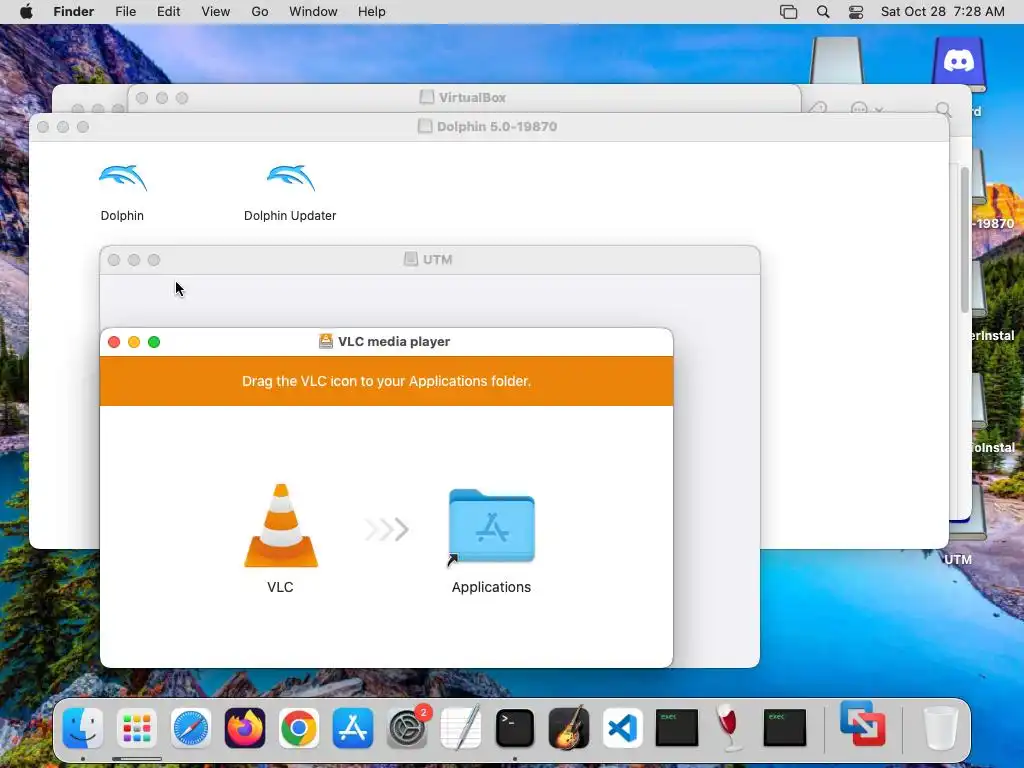Open the Edit menu
The height and width of the screenshot is (768, 1024).
coord(168,12)
